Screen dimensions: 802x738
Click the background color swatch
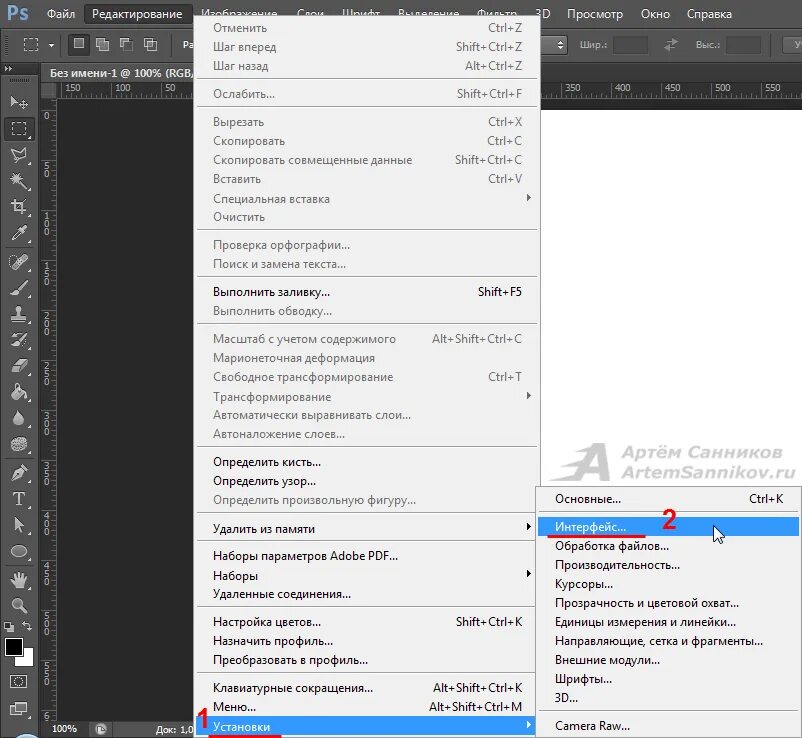click(x=27, y=659)
